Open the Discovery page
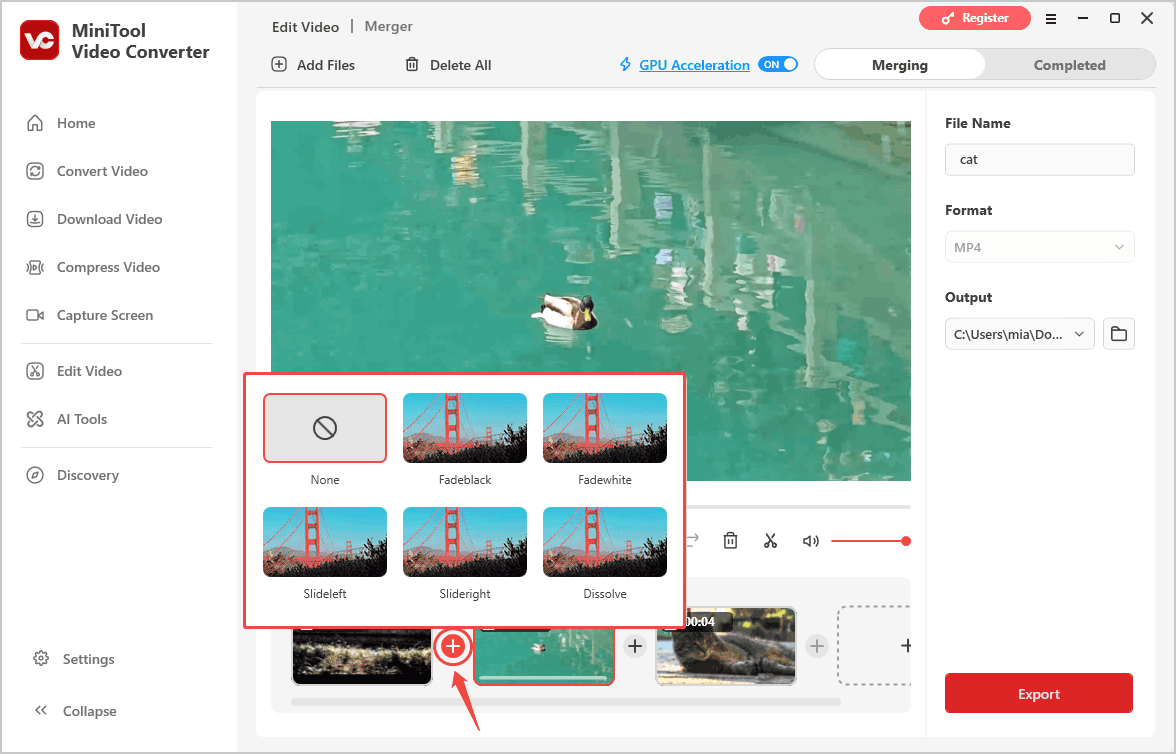 (73, 475)
